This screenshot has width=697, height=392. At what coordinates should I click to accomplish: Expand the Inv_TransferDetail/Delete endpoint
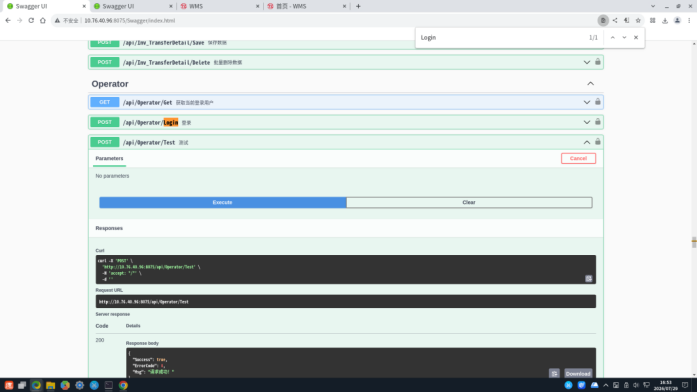point(587,62)
